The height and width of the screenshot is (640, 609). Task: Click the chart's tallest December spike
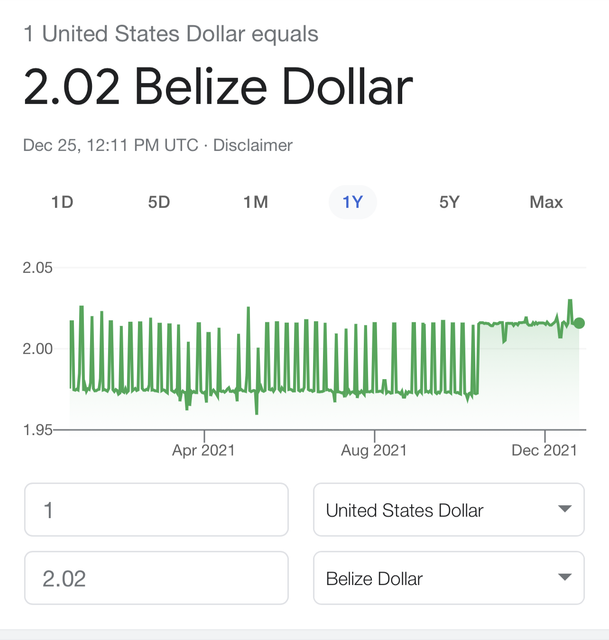tap(570, 302)
